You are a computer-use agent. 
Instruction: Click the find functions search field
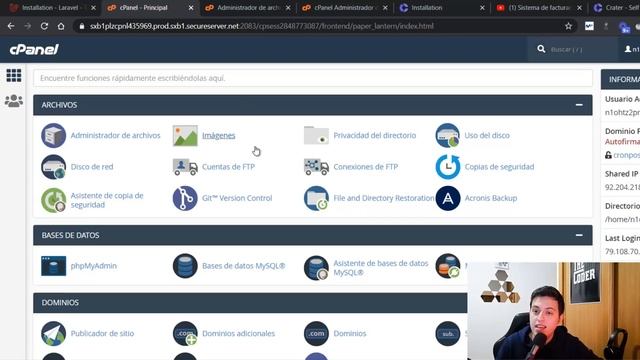point(313,78)
